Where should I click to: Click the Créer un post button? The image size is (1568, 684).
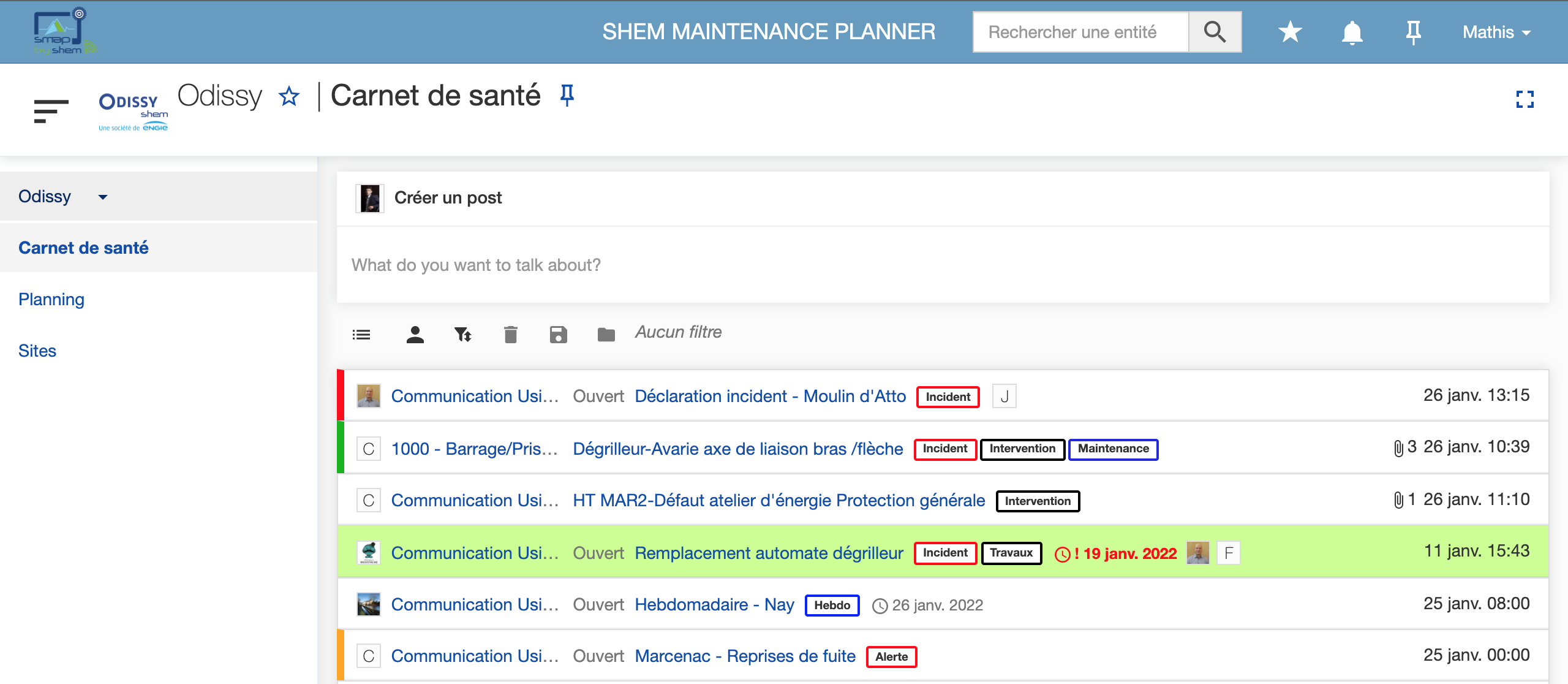click(449, 197)
